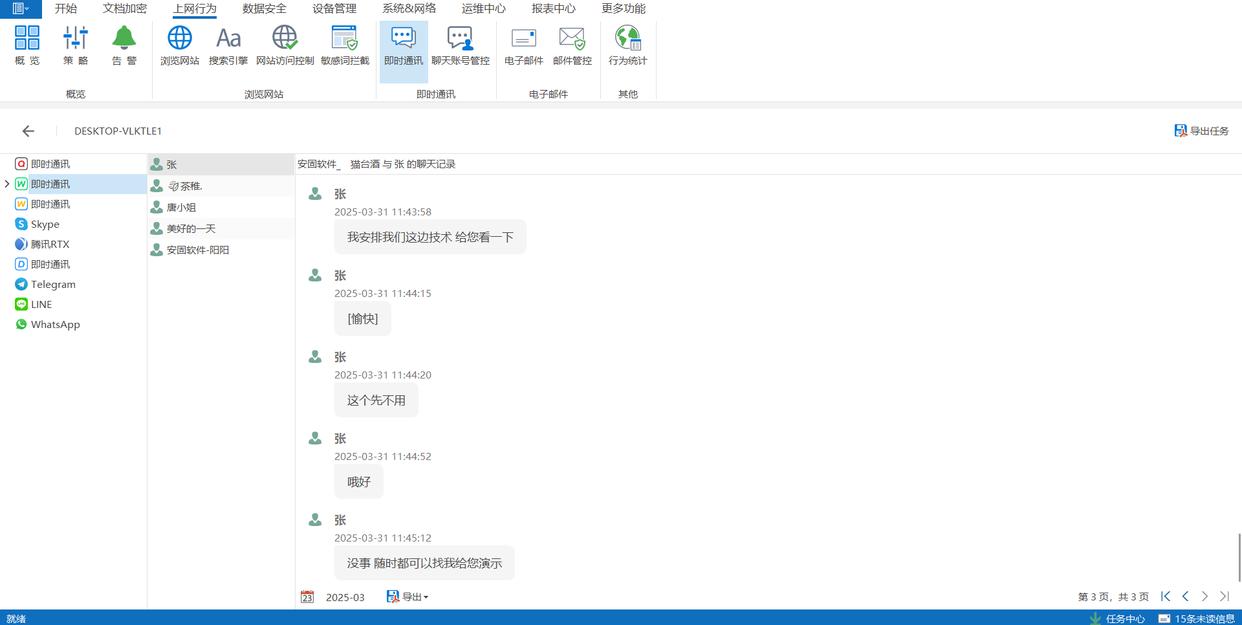Open 行为统计 statistics icon
Viewport: 1242px width, 625px height.
pyautogui.click(x=627, y=46)
